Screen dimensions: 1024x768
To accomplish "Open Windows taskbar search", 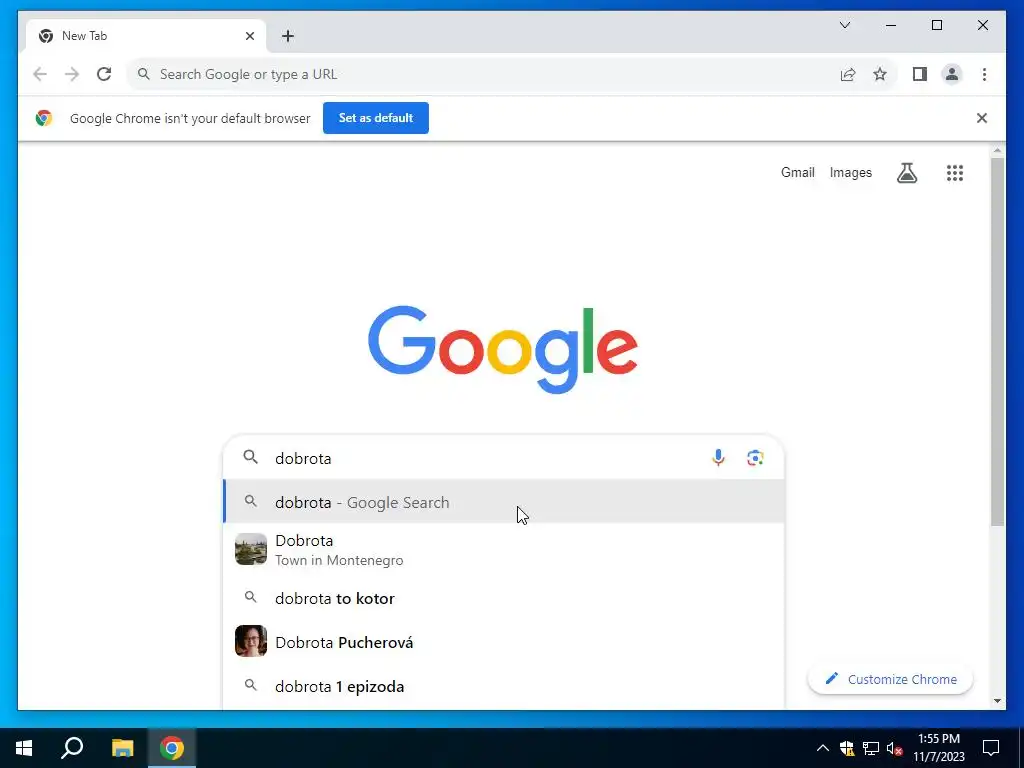I will [72, 748].
